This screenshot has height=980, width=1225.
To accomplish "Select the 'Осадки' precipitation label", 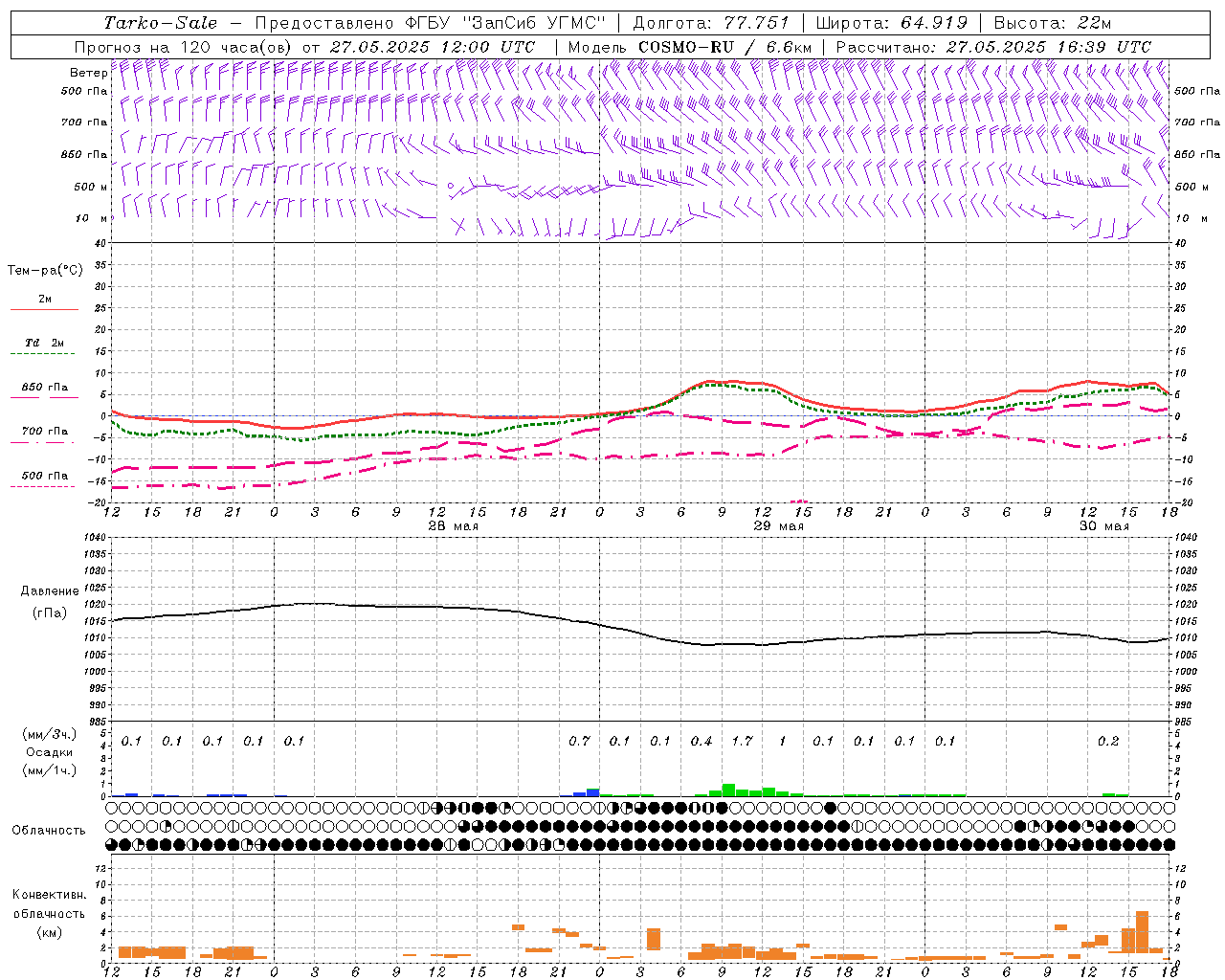I will pos(49,752).
